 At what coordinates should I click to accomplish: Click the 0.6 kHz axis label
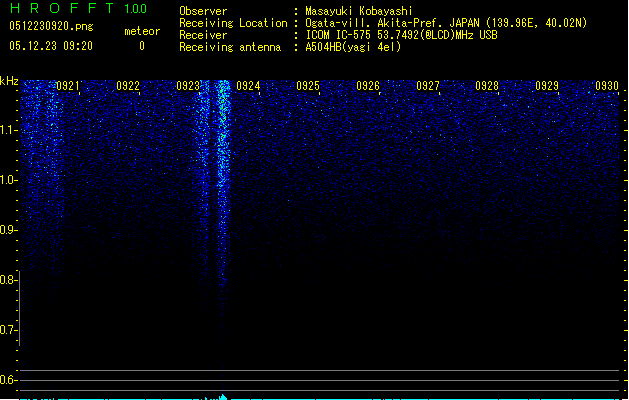point(8,380)
